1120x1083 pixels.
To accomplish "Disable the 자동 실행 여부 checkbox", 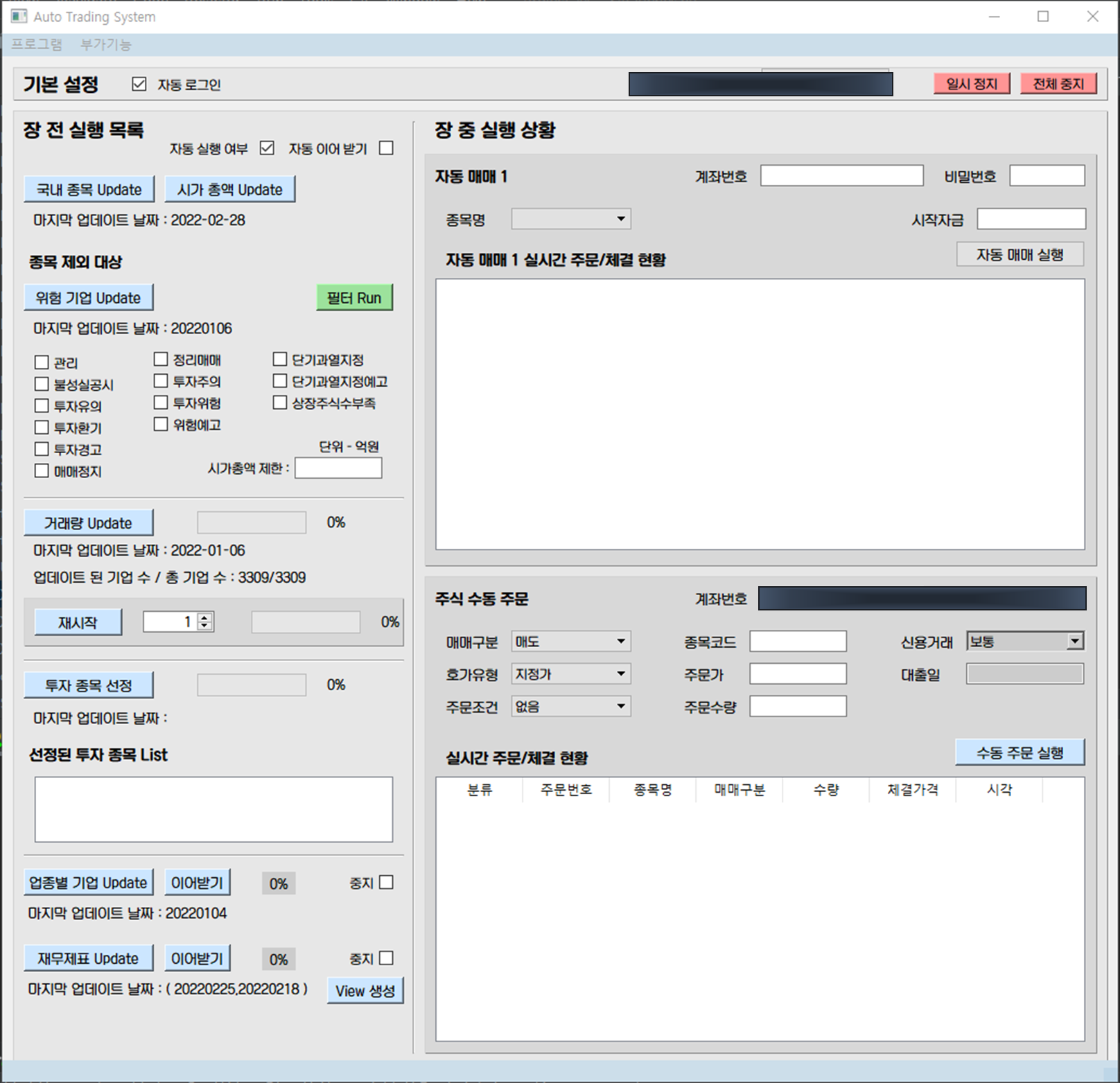I will [x=266, y=148].
